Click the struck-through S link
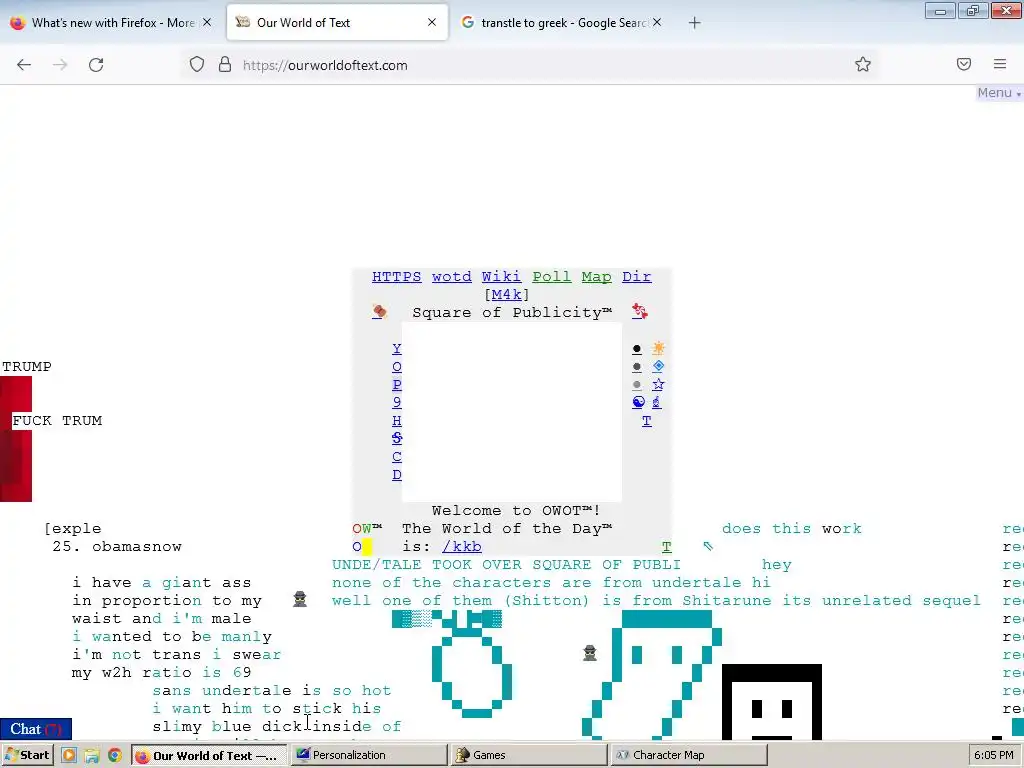1024x768 pixels. 396,439
